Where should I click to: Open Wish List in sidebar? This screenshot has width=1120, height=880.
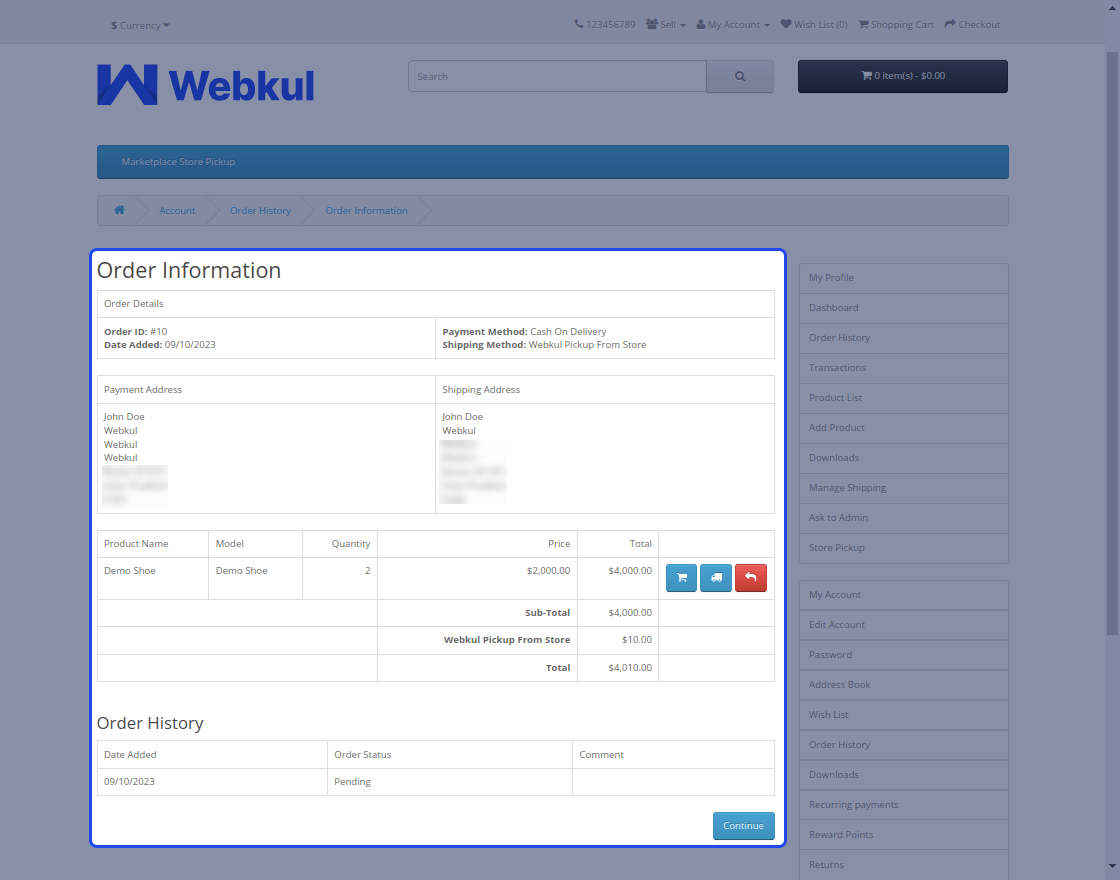click(x=904, y=715)
